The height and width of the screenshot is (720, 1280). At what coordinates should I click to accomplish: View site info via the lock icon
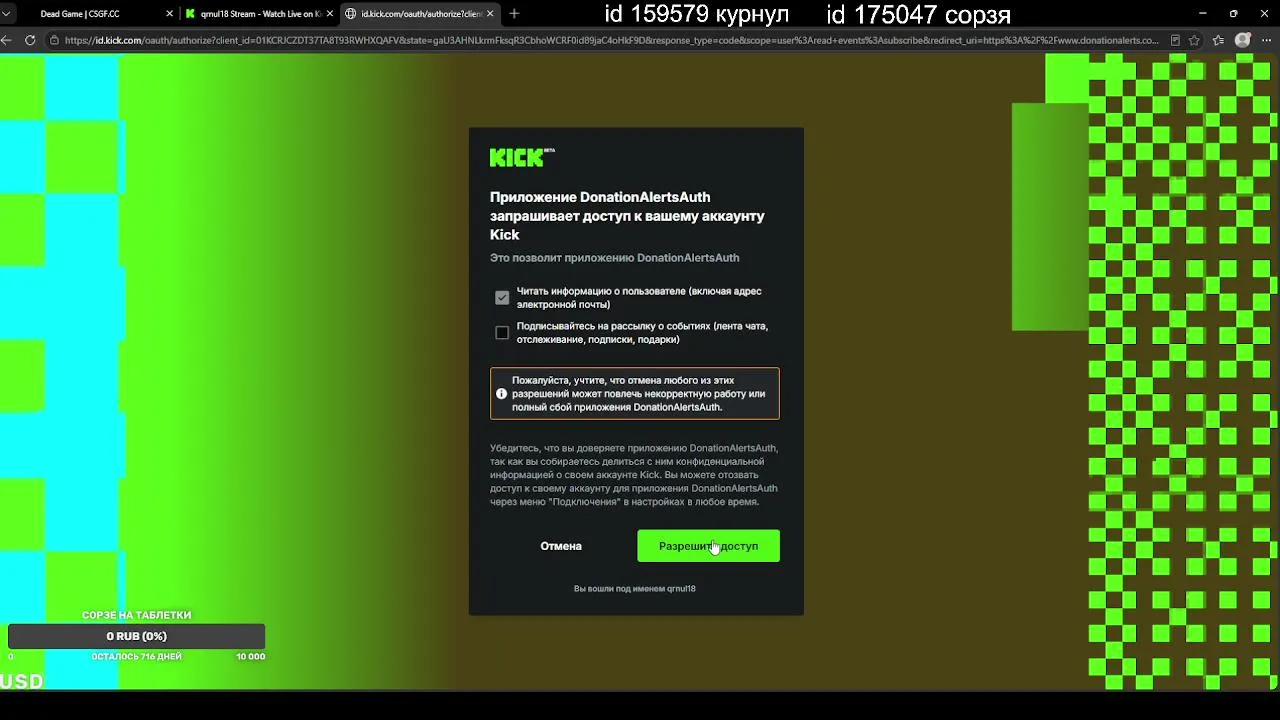pyautogui.click(x=53, y=40)
